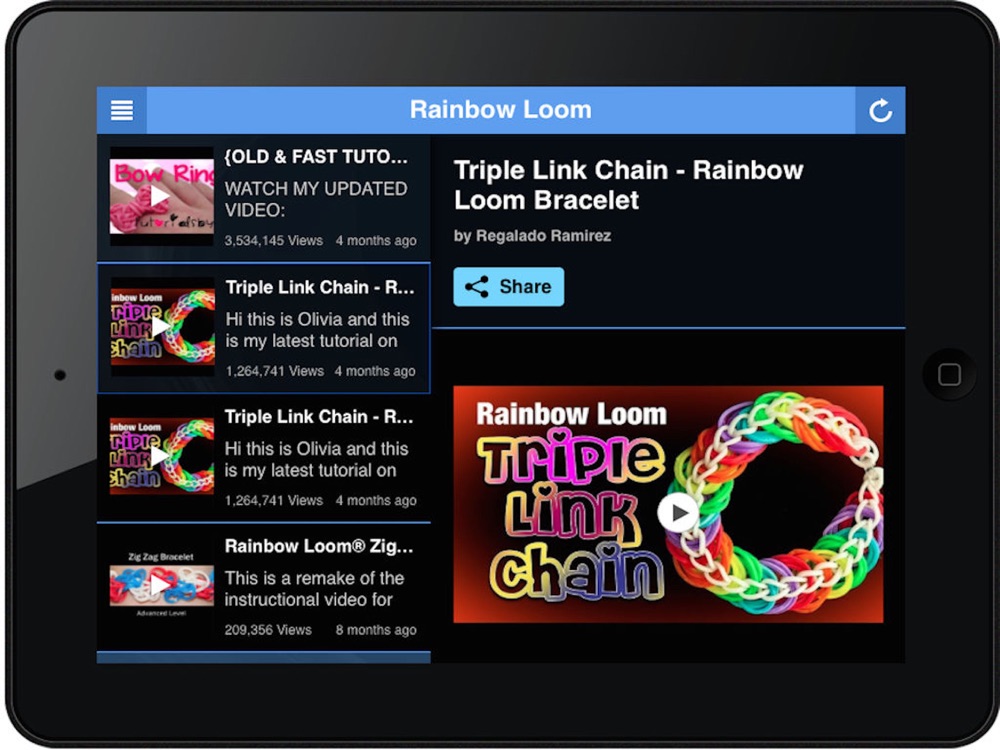Click the author name Regalado Ramirez
Image resolution: width=1000 pixels, height=750 pixels.
tap(543, 236)
